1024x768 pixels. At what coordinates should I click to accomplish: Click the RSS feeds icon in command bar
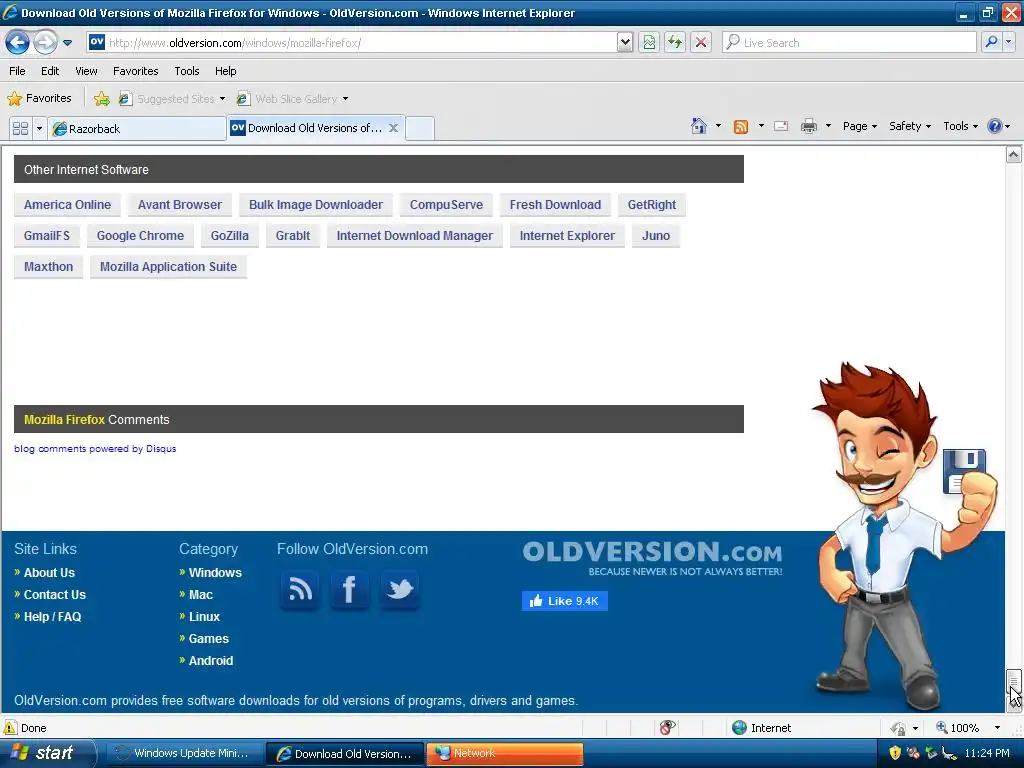point(741,127)
